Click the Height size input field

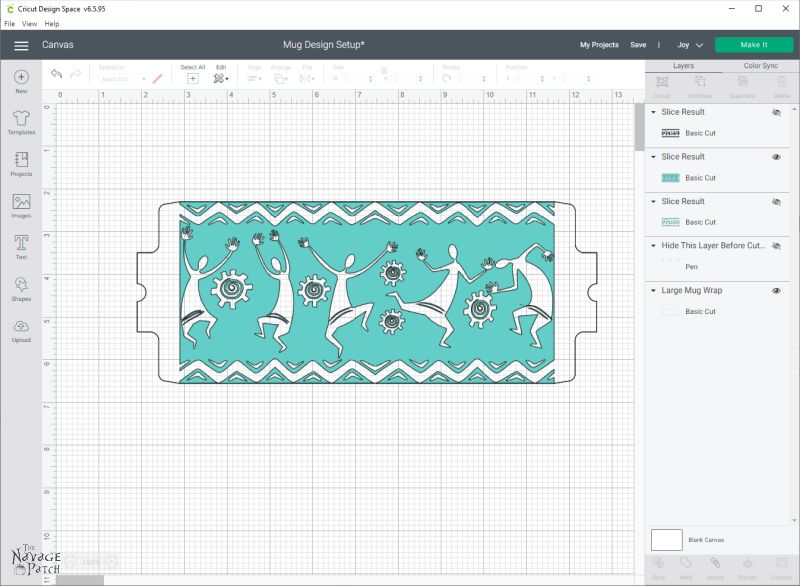tap(406, 79)
